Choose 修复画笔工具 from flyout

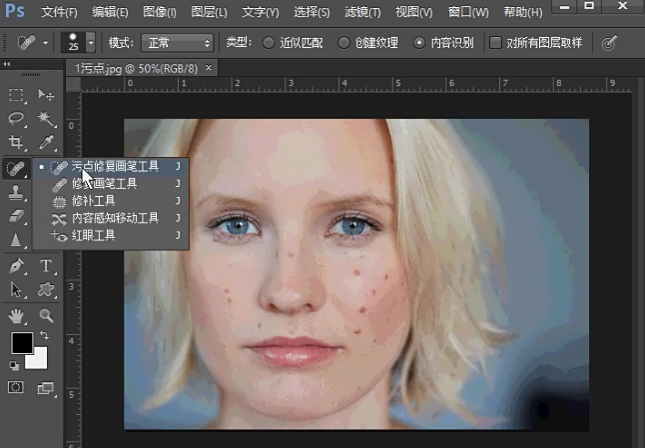tap(111, 184)
